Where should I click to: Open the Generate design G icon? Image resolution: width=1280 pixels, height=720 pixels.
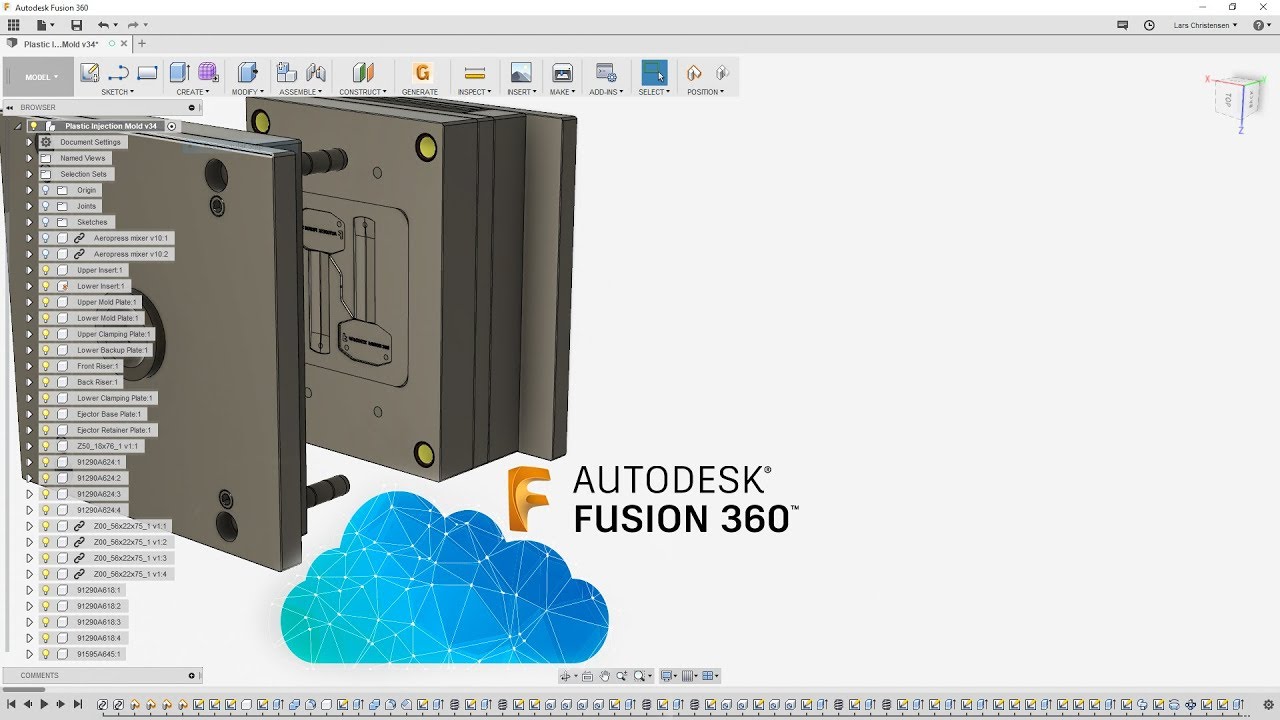(x=422, y=72)
